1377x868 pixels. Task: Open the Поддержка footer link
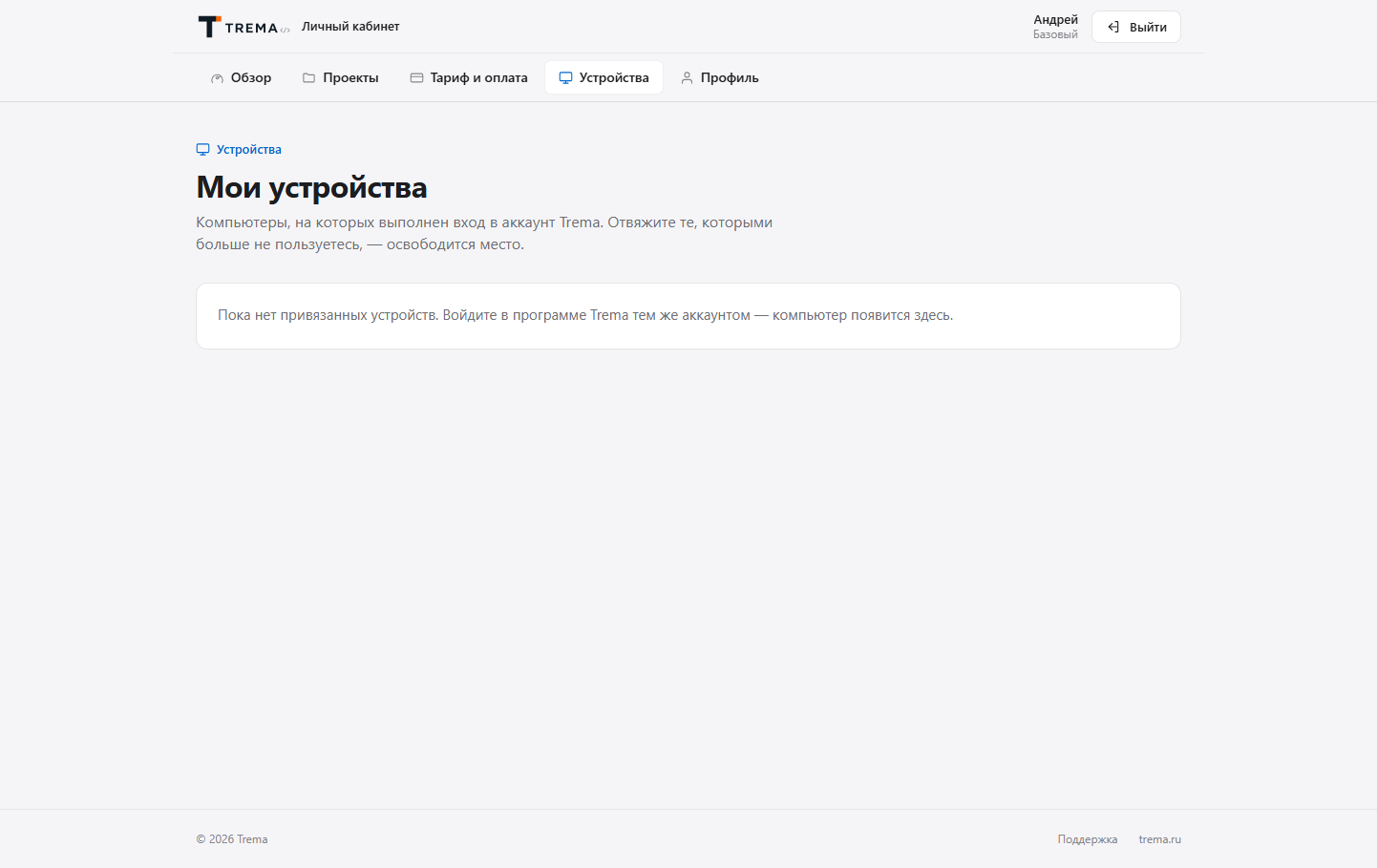click(1087, 839)
